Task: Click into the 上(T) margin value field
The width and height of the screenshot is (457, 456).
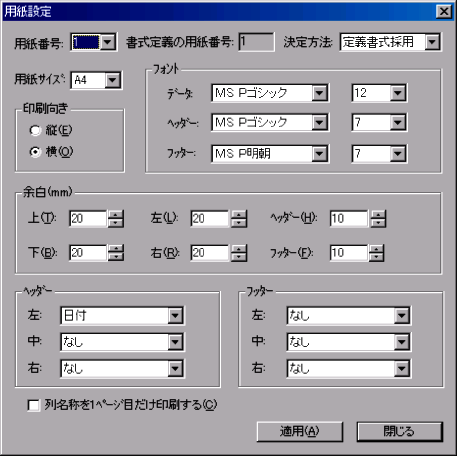Action: [x=88, y=219]
